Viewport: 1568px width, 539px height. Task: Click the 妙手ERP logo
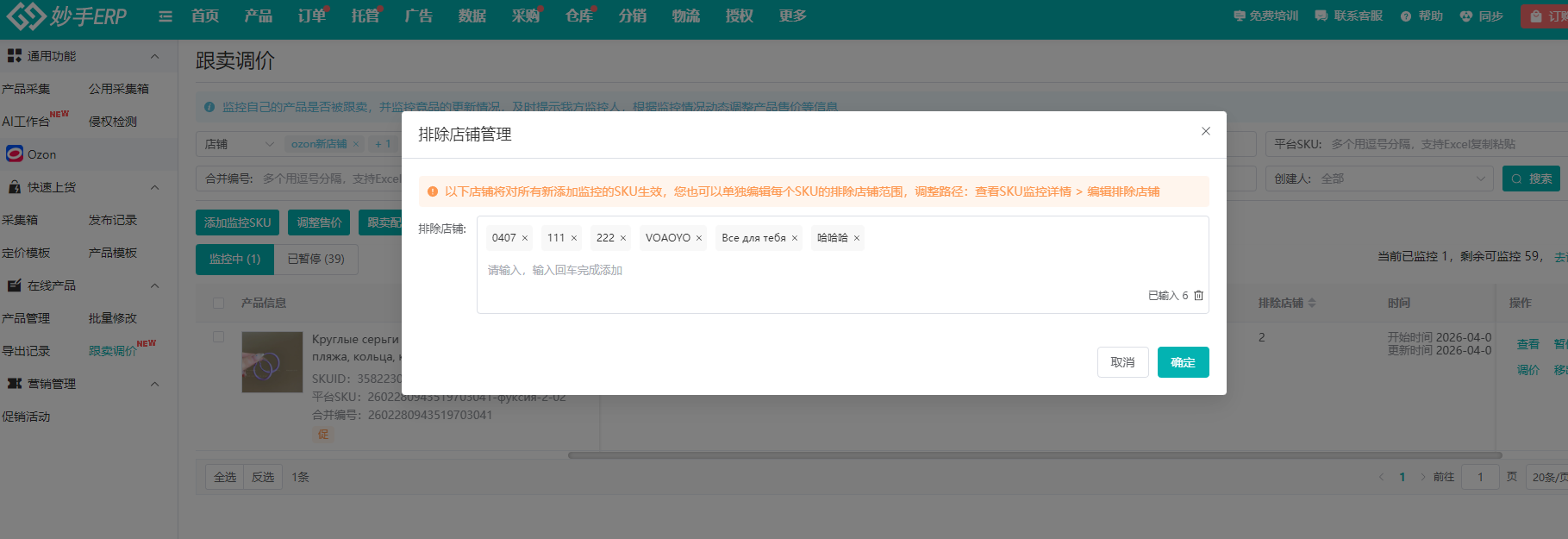[x=67, y=16]
